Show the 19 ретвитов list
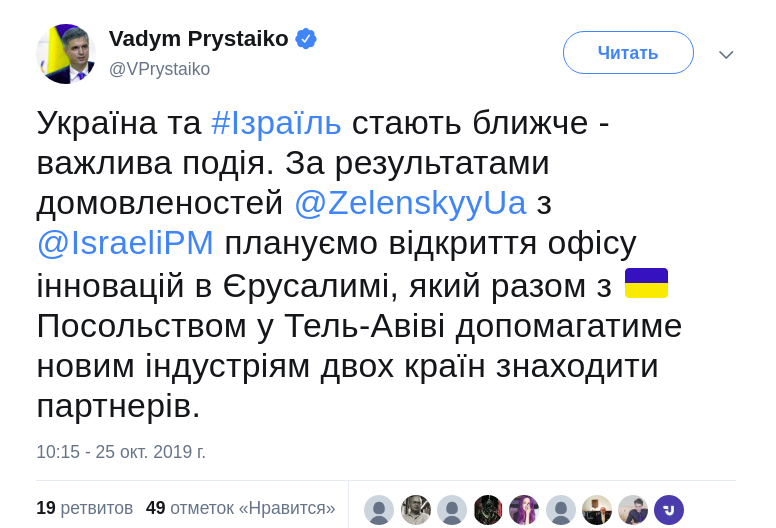Image resolution: width=776 pixels, height=528 pixels. point(85,508)
